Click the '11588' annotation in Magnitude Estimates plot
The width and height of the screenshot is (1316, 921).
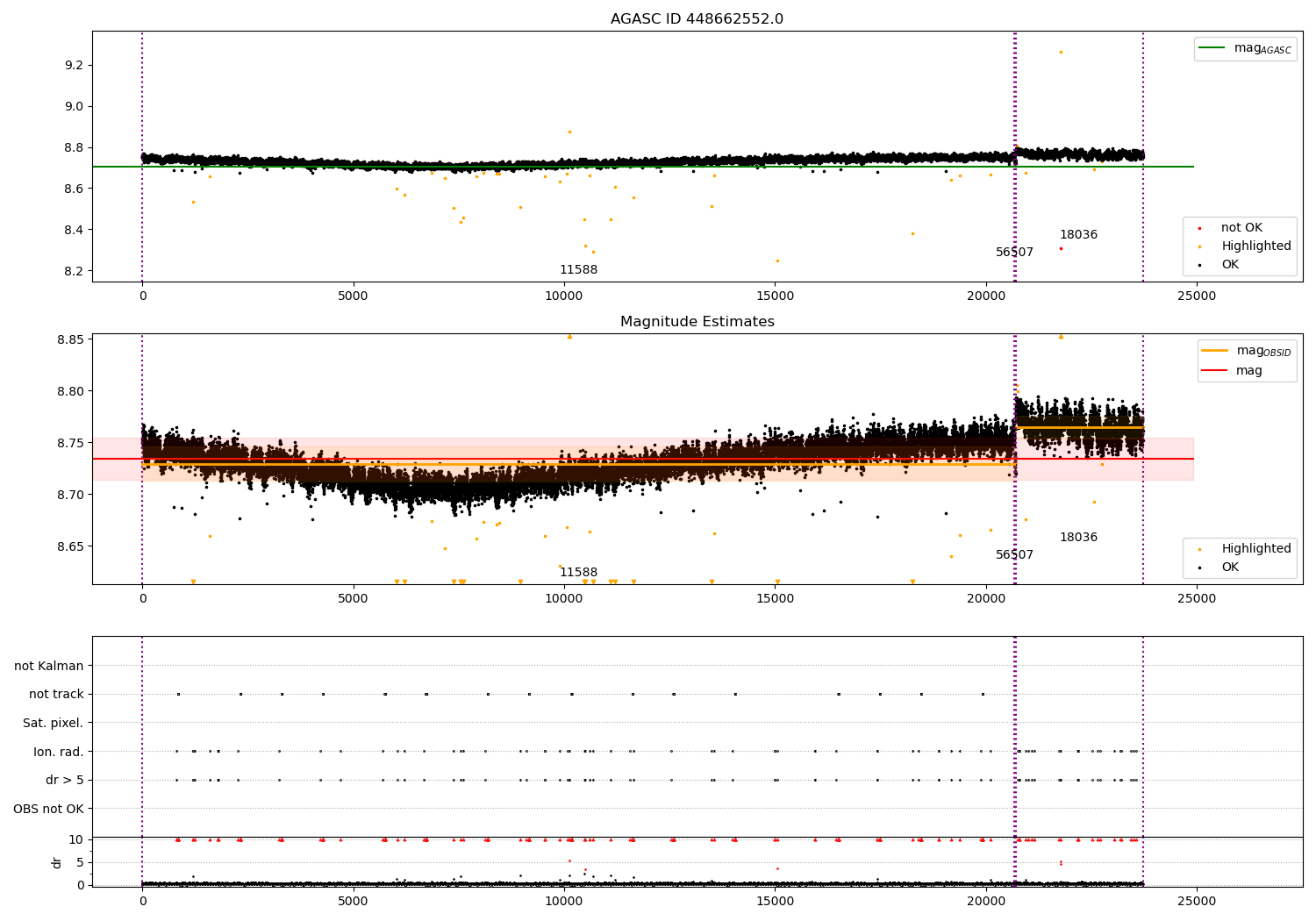[x=579, y=573]
